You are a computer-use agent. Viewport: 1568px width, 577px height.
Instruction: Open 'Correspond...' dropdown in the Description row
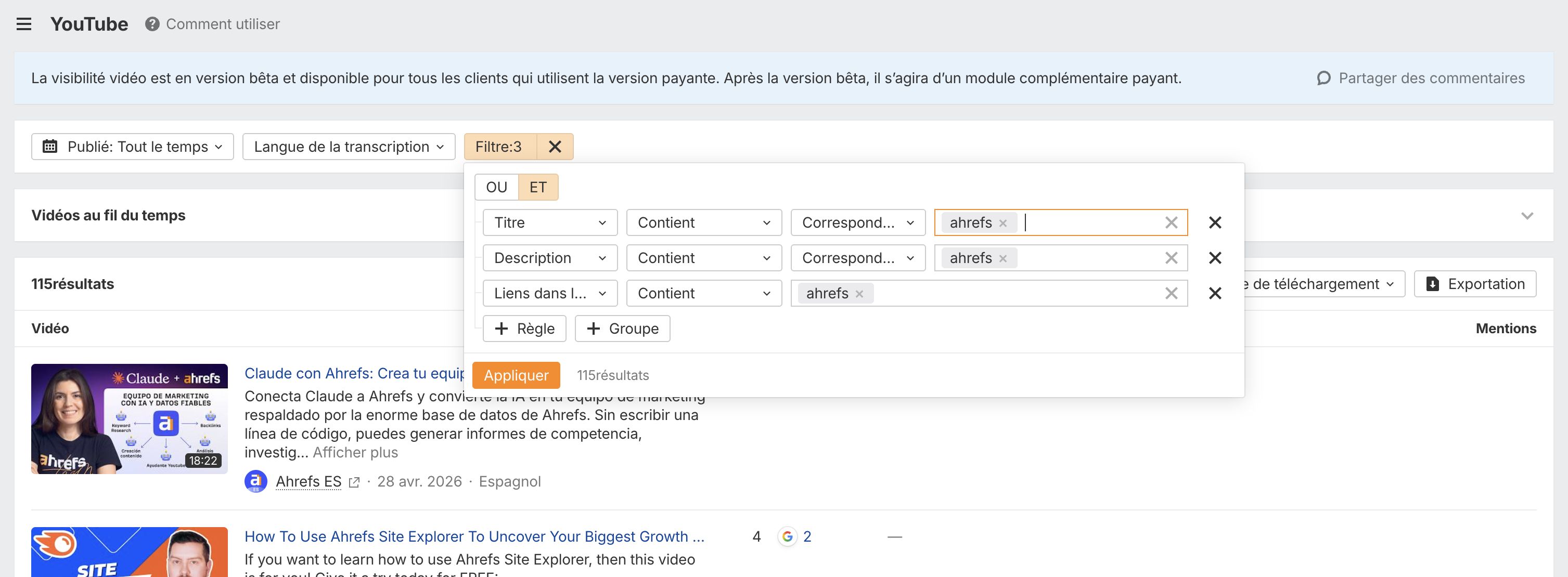coord(858,258)
